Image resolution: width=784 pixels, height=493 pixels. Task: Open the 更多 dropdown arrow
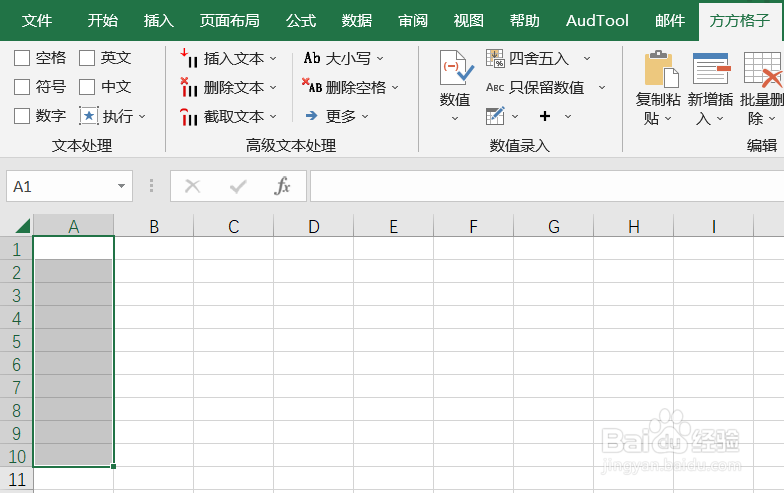point(365,116)
